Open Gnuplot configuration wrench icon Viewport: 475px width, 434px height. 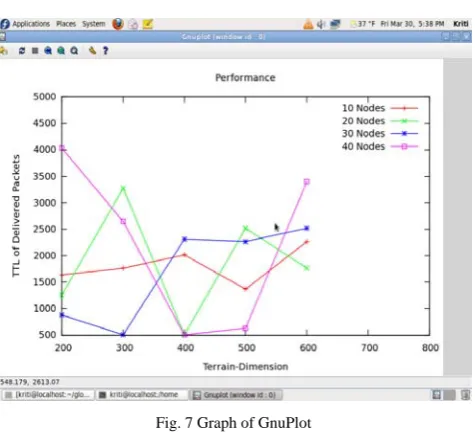[x=92, y=51]
